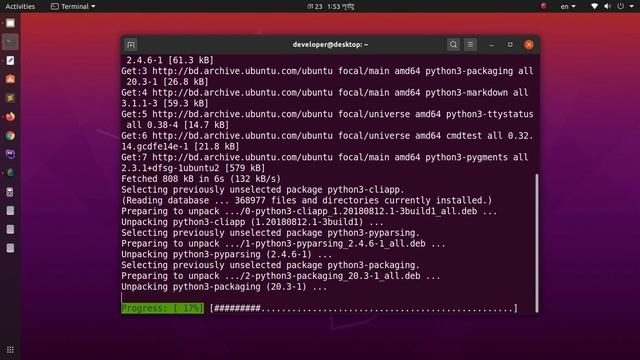Click 'Unpacking python3-pyparsing (2.4.6-1)' line

[x=227, y=254]
